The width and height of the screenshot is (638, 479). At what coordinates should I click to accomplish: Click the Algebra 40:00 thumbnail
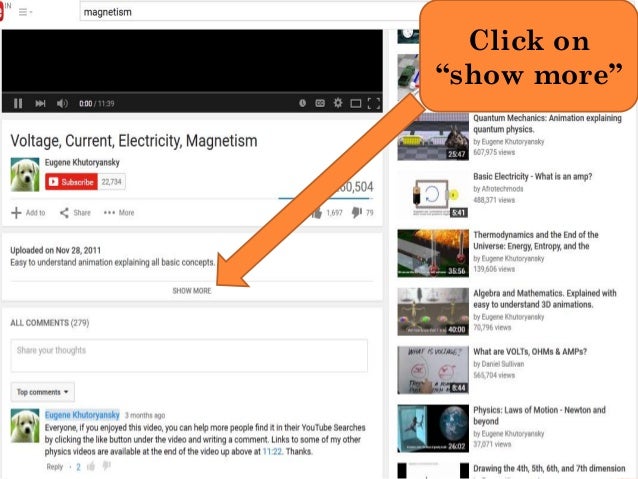[x=433, y=312]
